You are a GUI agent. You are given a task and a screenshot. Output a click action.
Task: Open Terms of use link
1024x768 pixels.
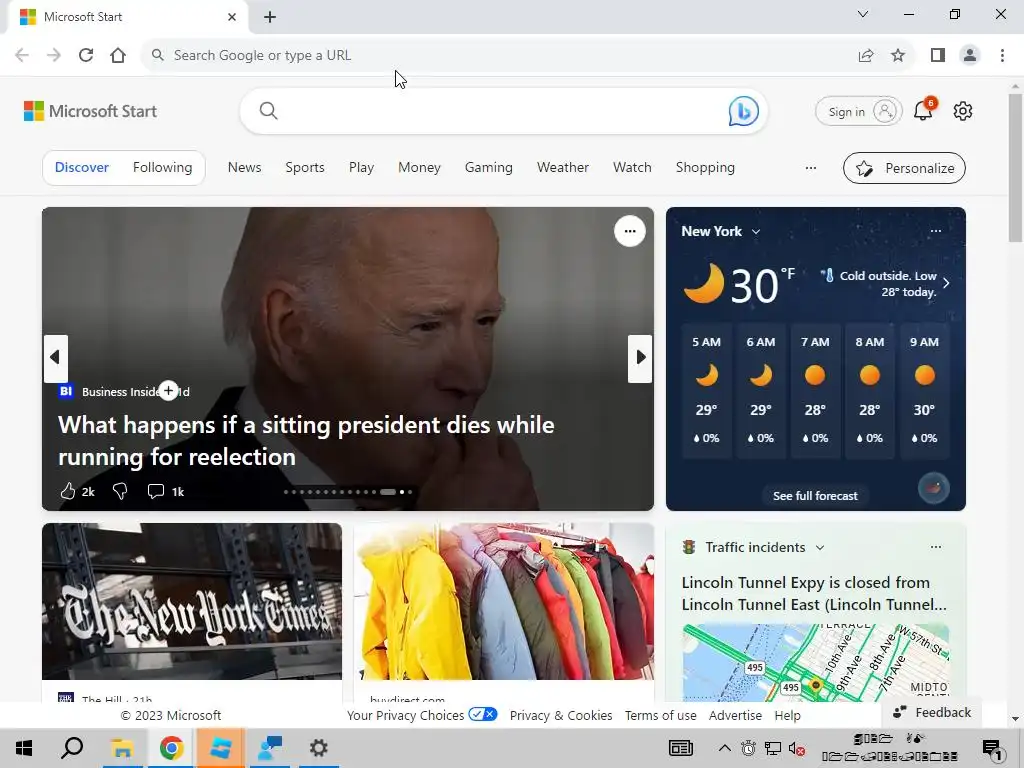click(660, 715)
